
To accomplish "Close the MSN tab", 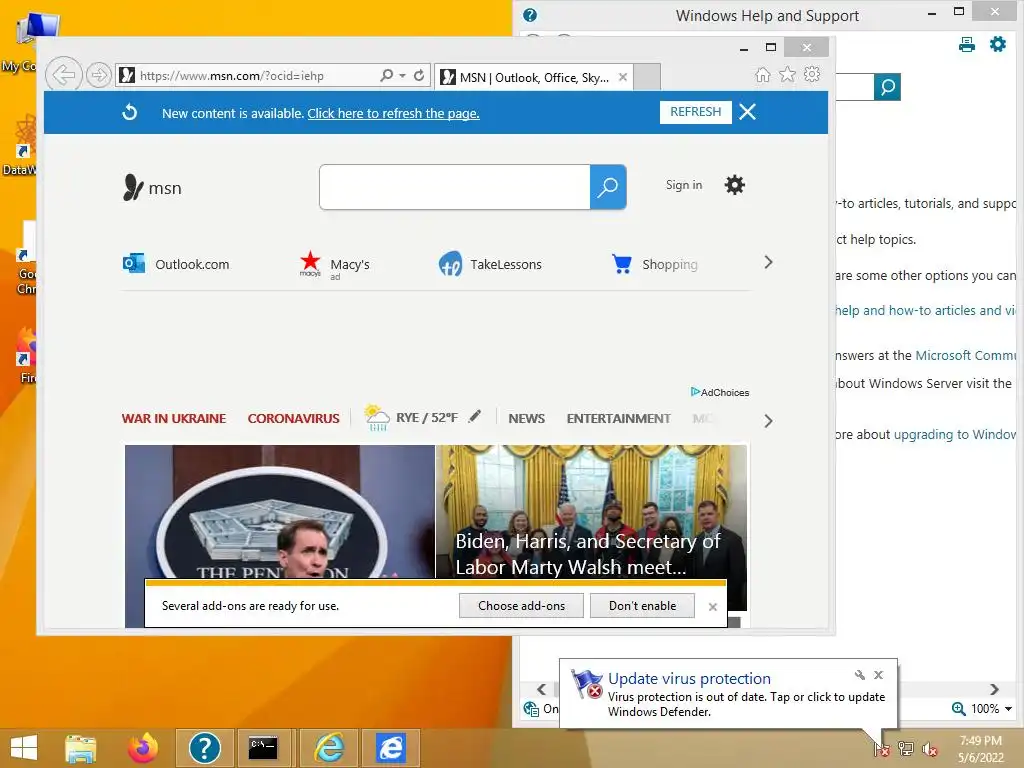I will (x=623, y=77).
